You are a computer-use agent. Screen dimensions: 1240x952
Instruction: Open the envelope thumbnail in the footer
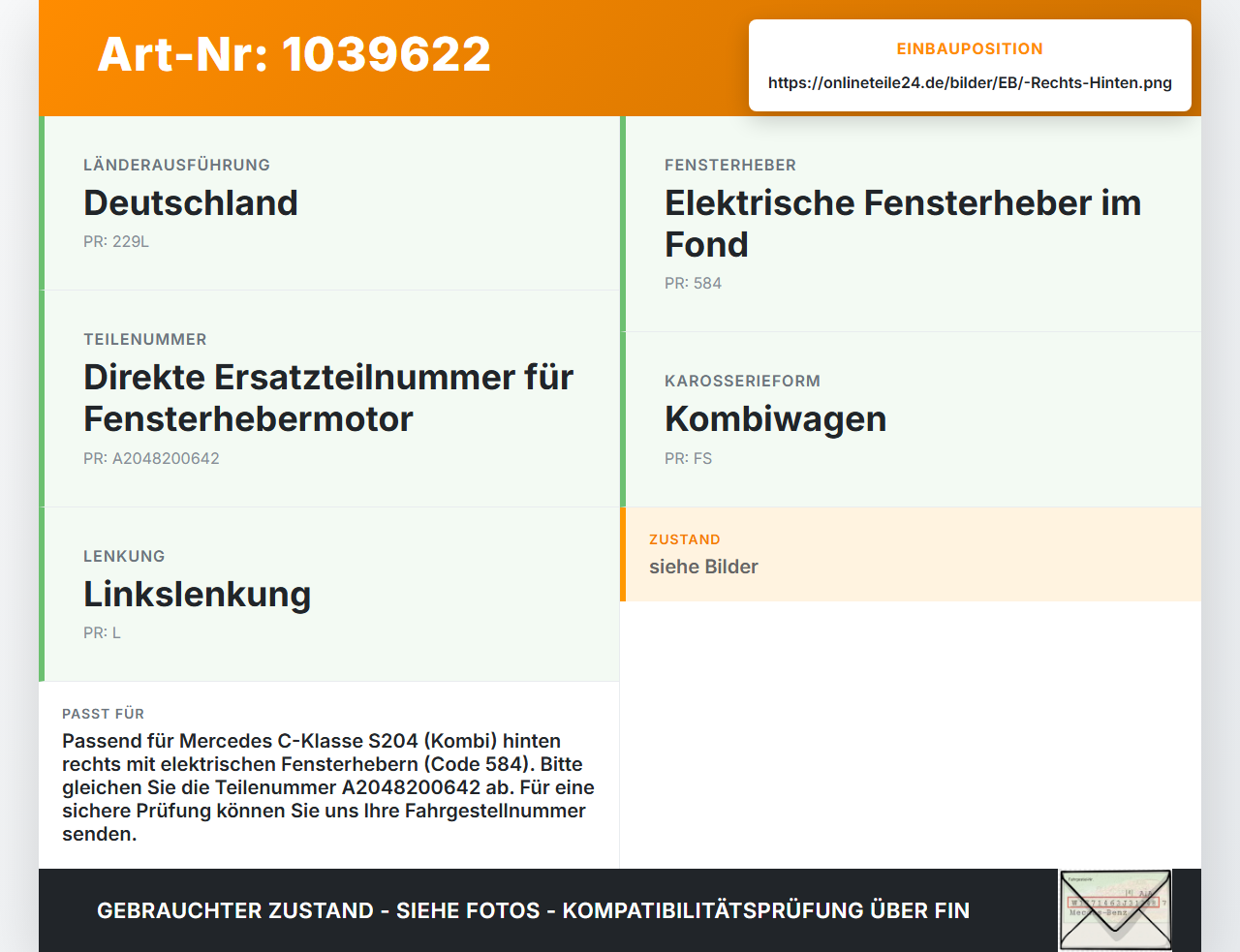tap(1115, 910)
